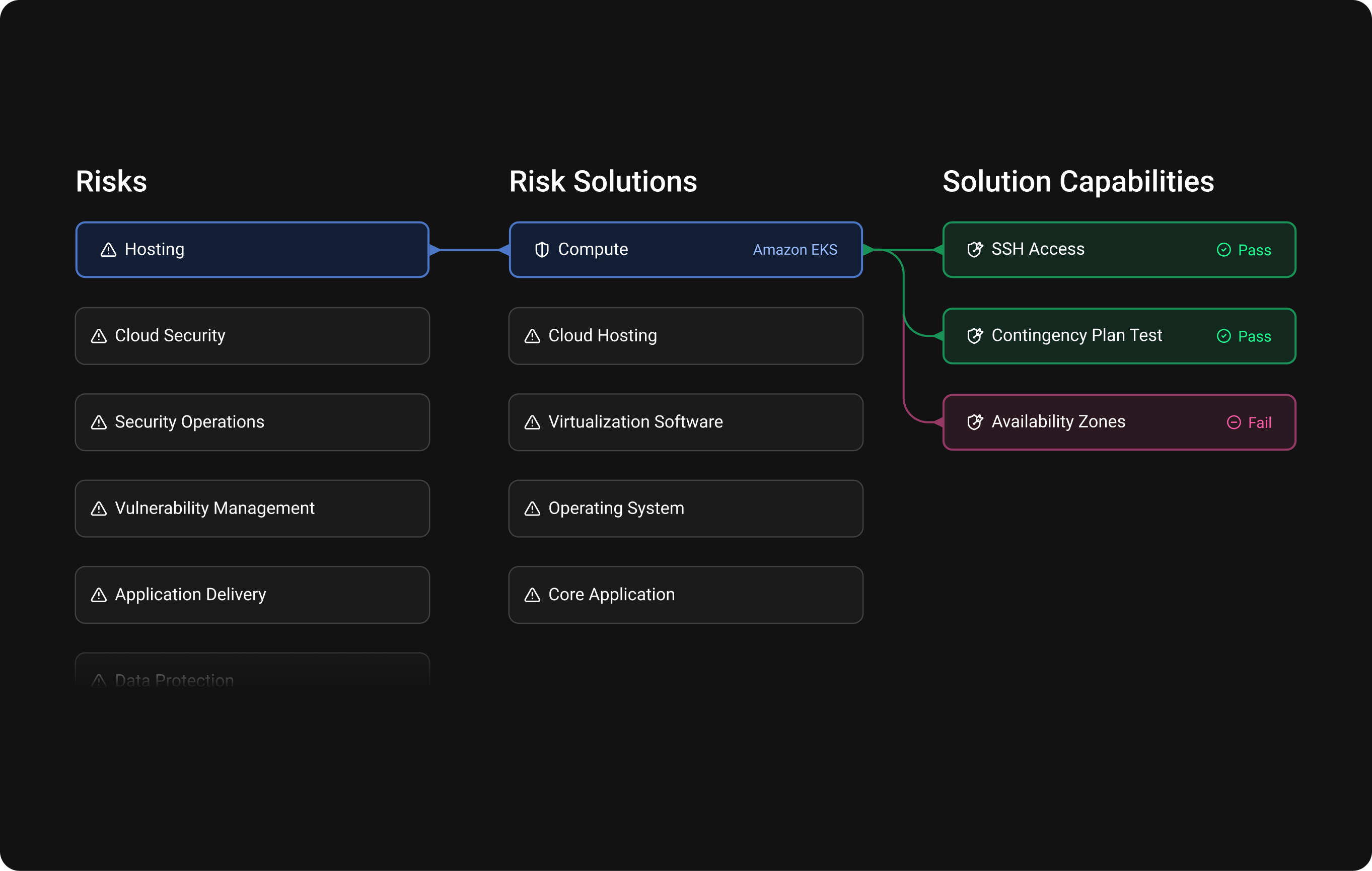Click warning icon beside Operating System
Image resolution: width=1372 pixels, height=871 pixels.
coord(532,509)
